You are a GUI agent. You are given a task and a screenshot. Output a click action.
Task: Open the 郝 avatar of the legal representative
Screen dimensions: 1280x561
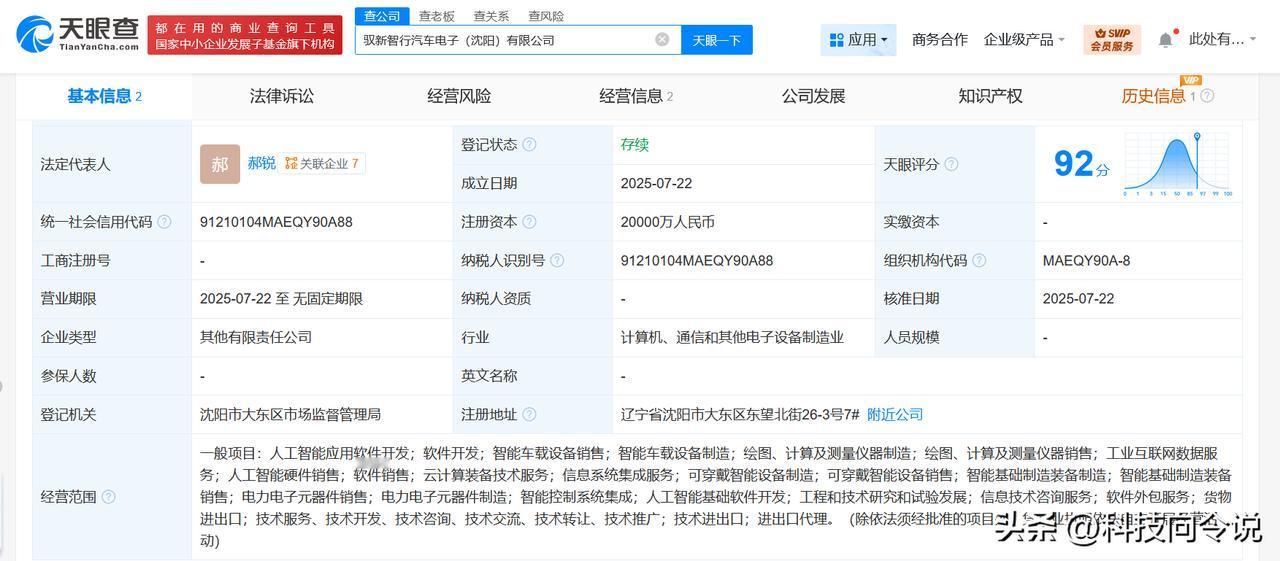click(x=220, y=164)
